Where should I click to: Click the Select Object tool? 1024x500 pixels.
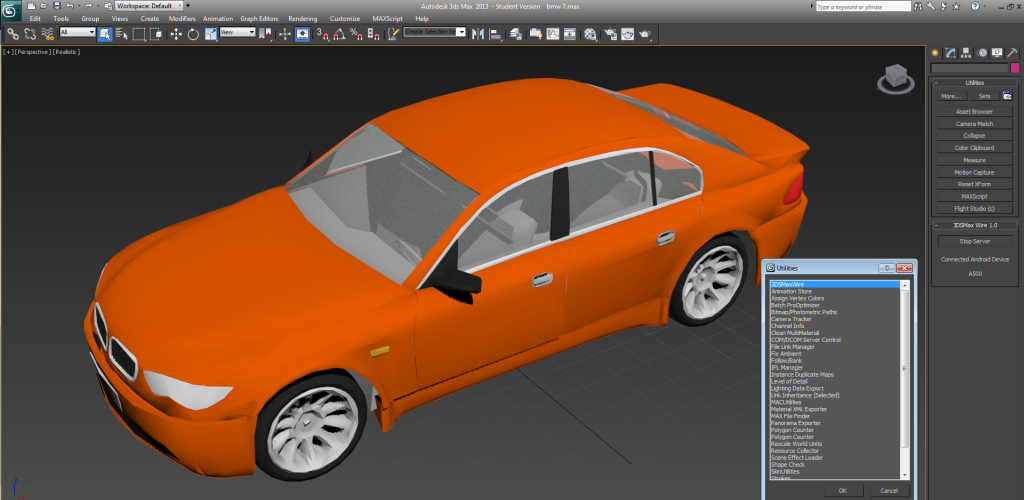click(104, 33)
